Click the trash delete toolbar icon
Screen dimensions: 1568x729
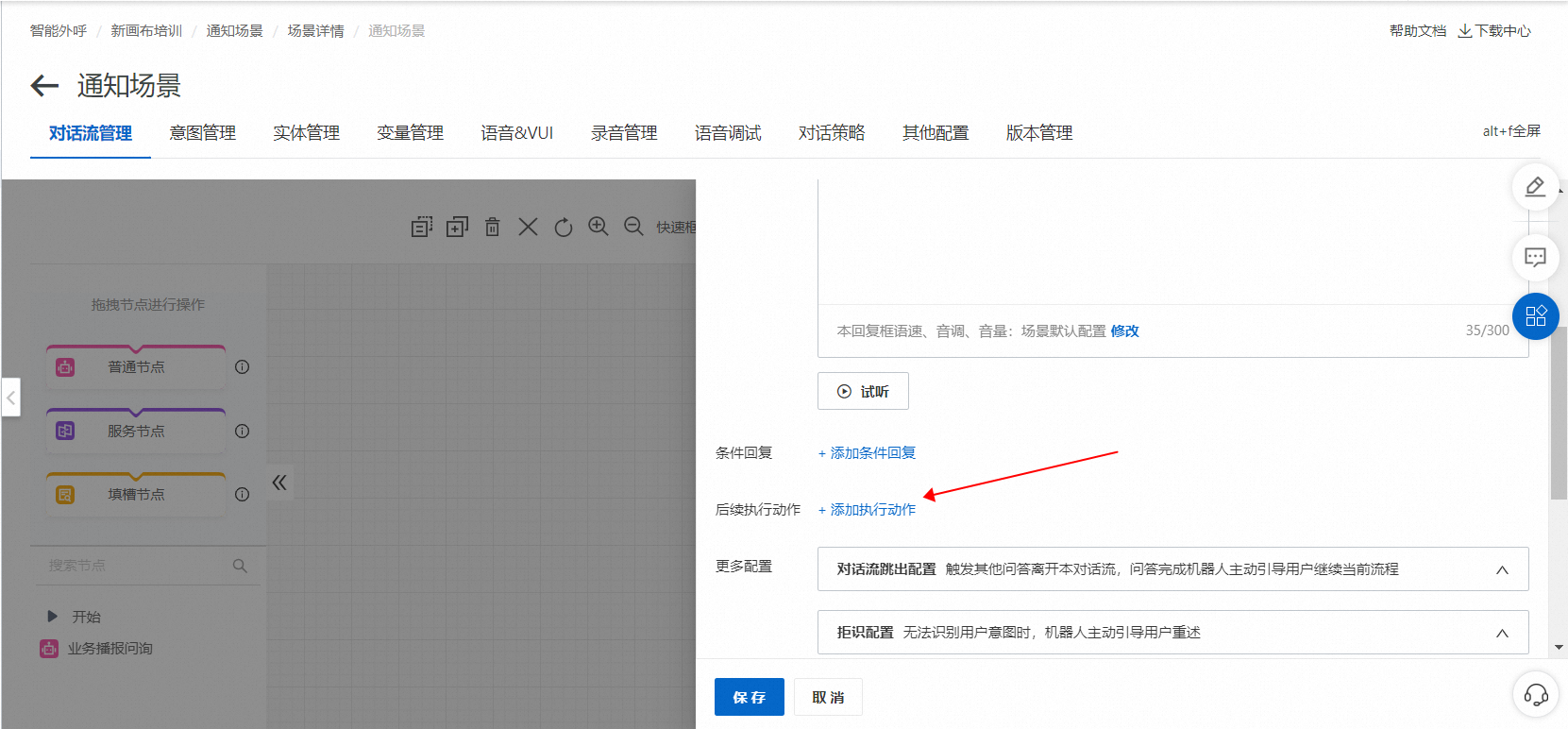pyautogui.click(x=493, y=227)
